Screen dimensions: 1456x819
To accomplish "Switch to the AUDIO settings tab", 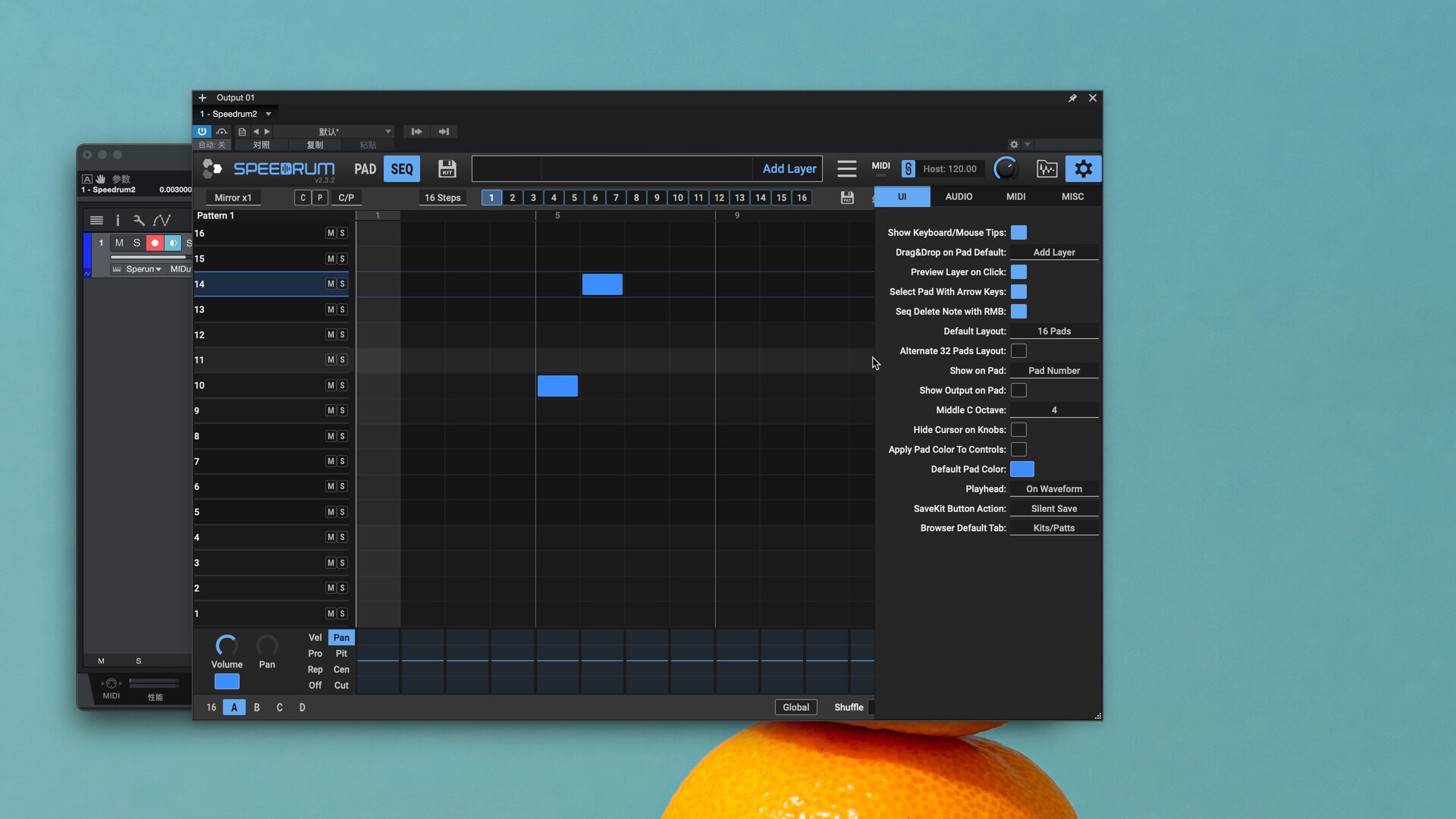I will [x=959, y=196].
